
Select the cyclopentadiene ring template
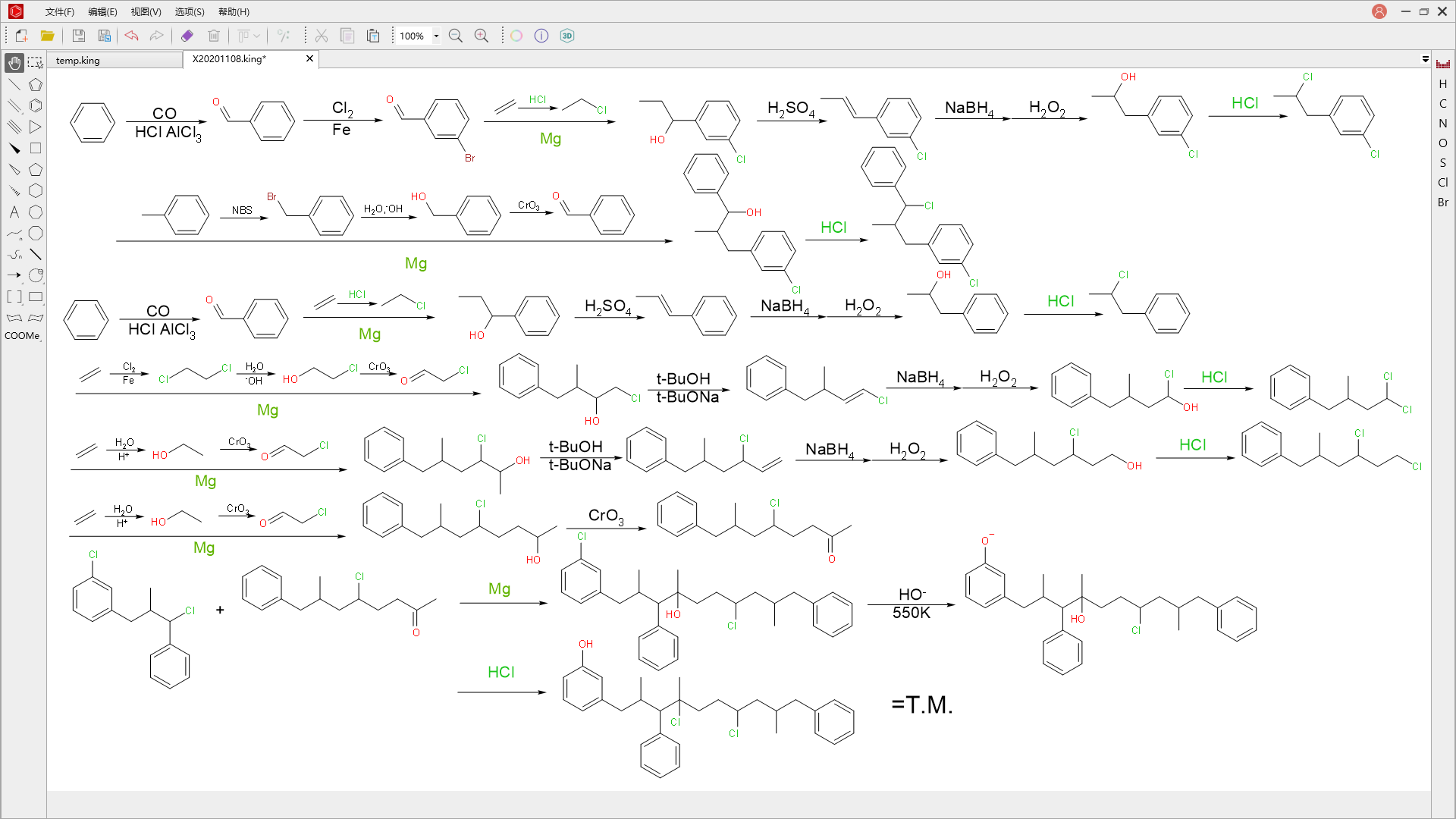(x=36, y=84)
